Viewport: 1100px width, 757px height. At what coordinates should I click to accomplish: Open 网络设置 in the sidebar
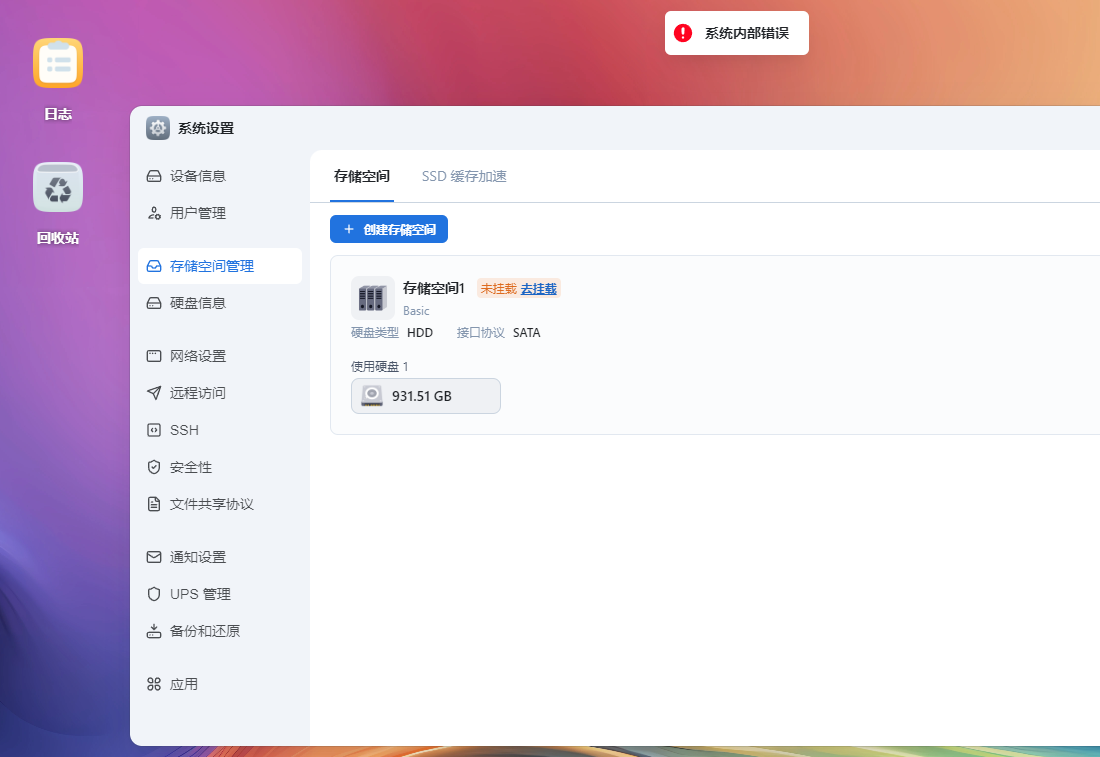(x=197, y=356)
